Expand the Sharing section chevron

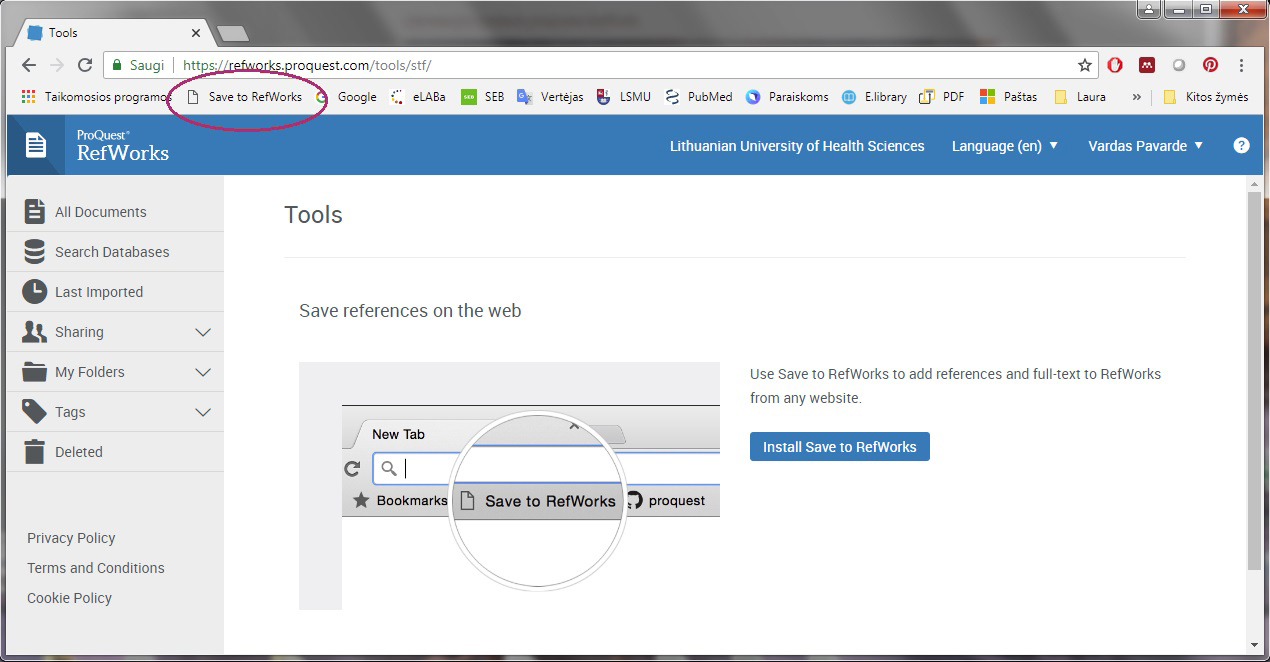pos(203,332)
